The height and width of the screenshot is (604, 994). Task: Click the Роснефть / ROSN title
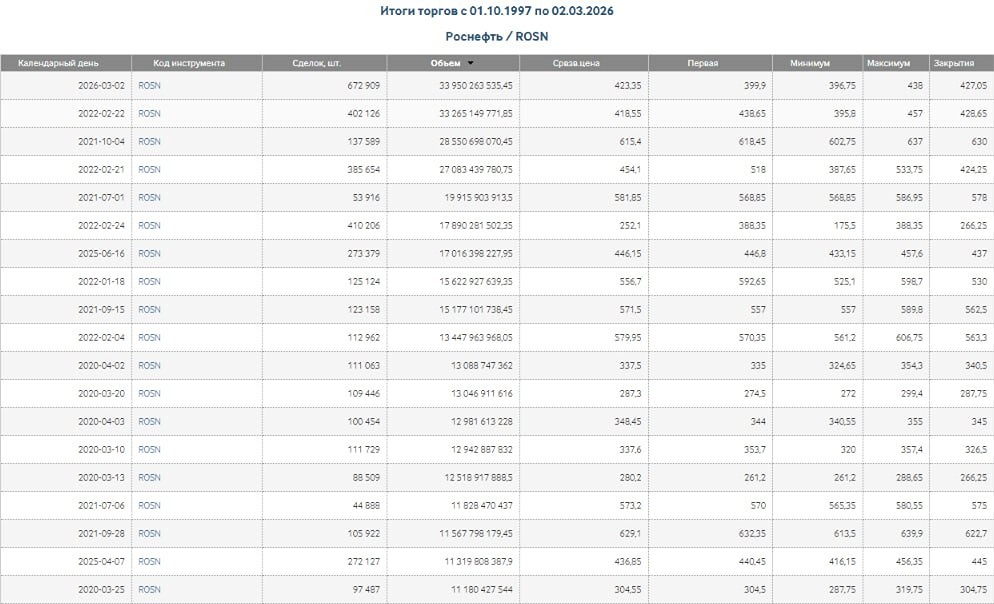click(497, 36)
